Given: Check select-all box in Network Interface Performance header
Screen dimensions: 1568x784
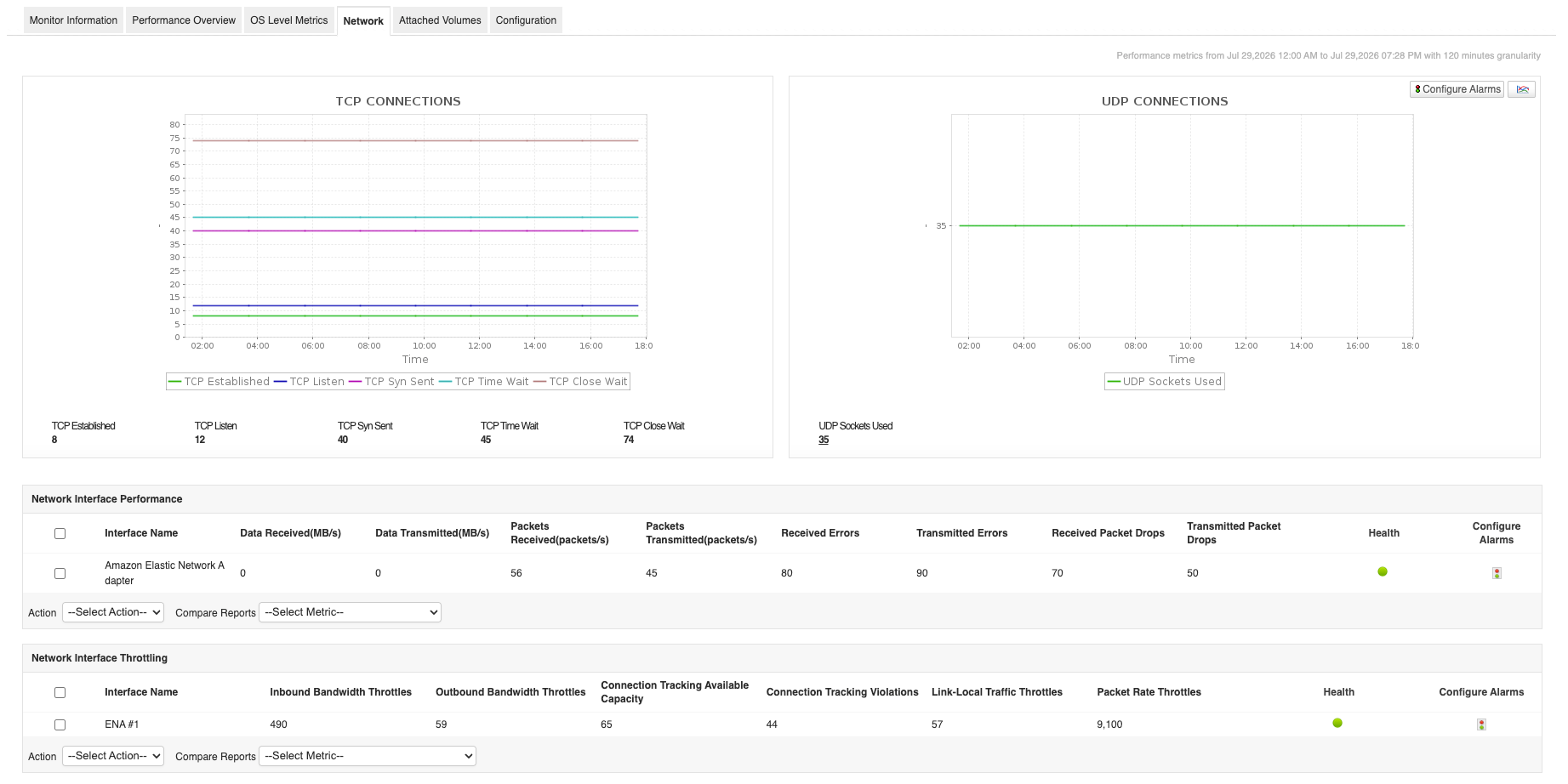Looking at the screenshot, I should [60, 534].
